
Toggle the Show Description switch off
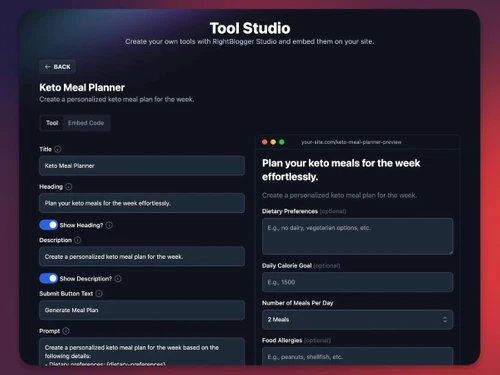[x=49, y=278]
